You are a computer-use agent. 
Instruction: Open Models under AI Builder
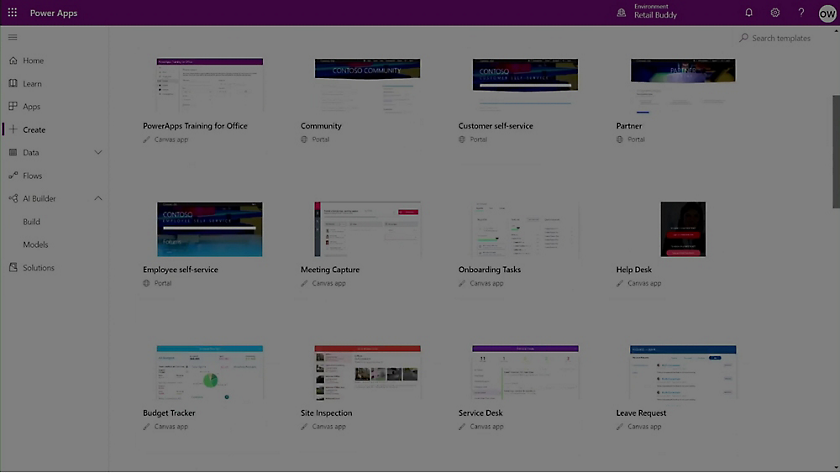(35, 245)
